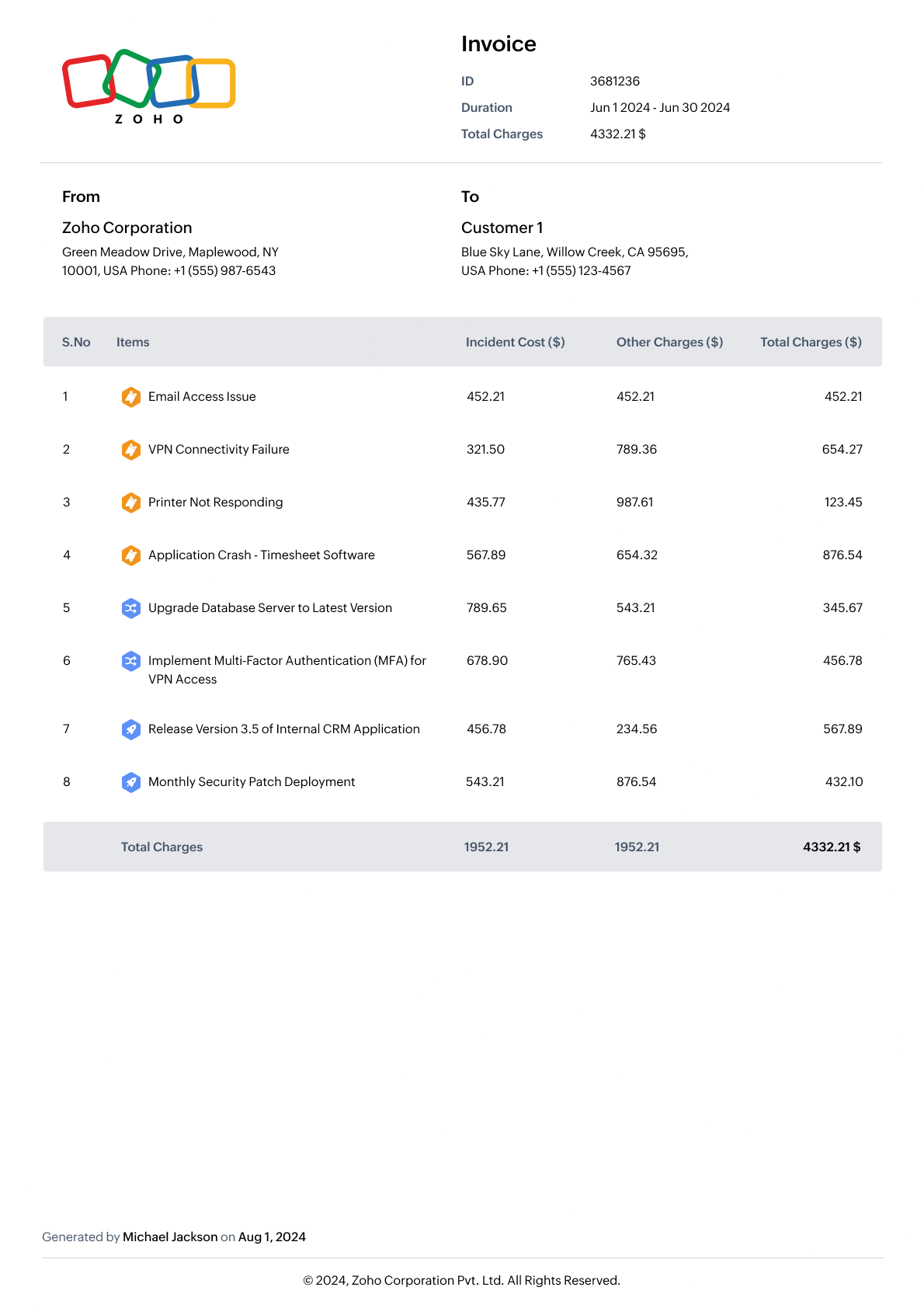Click the Items column header
The width and height of the screenshot is (924, 1308).
click(133, 343)
